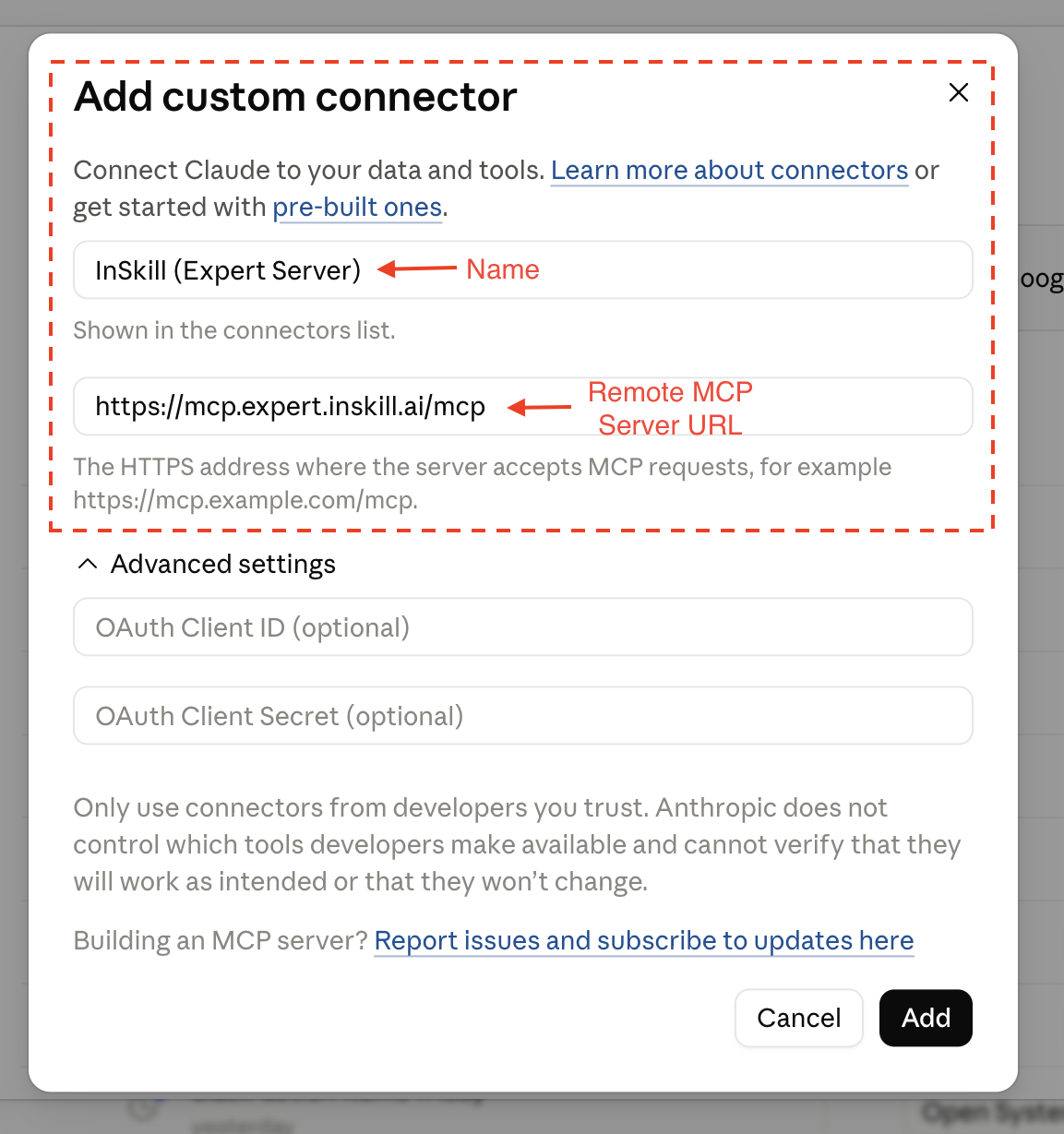Open Report issues and subscribe to updates link

pyautogui.click(x=643, y=941)
